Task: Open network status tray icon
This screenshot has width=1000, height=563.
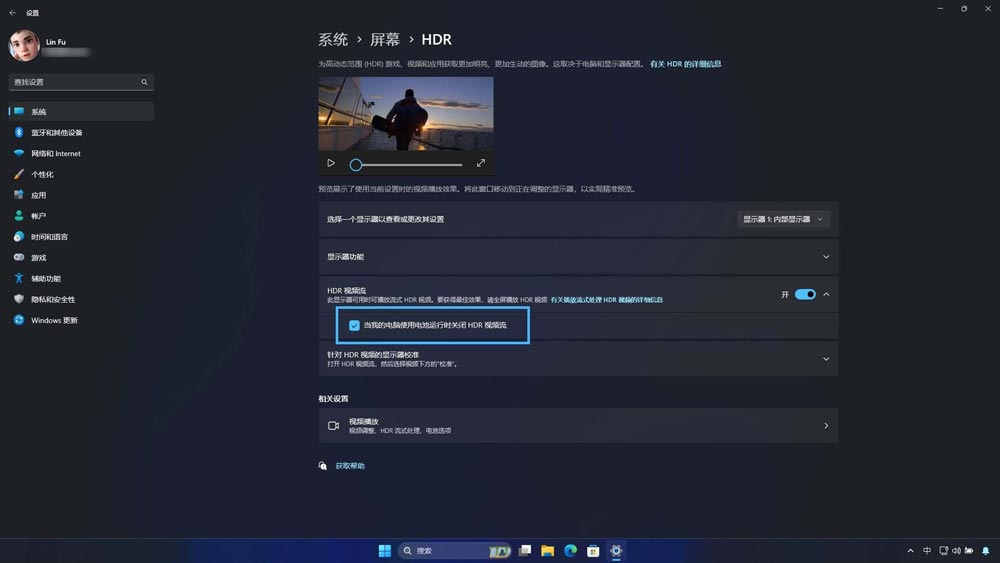Action: [x=943, y=551]
